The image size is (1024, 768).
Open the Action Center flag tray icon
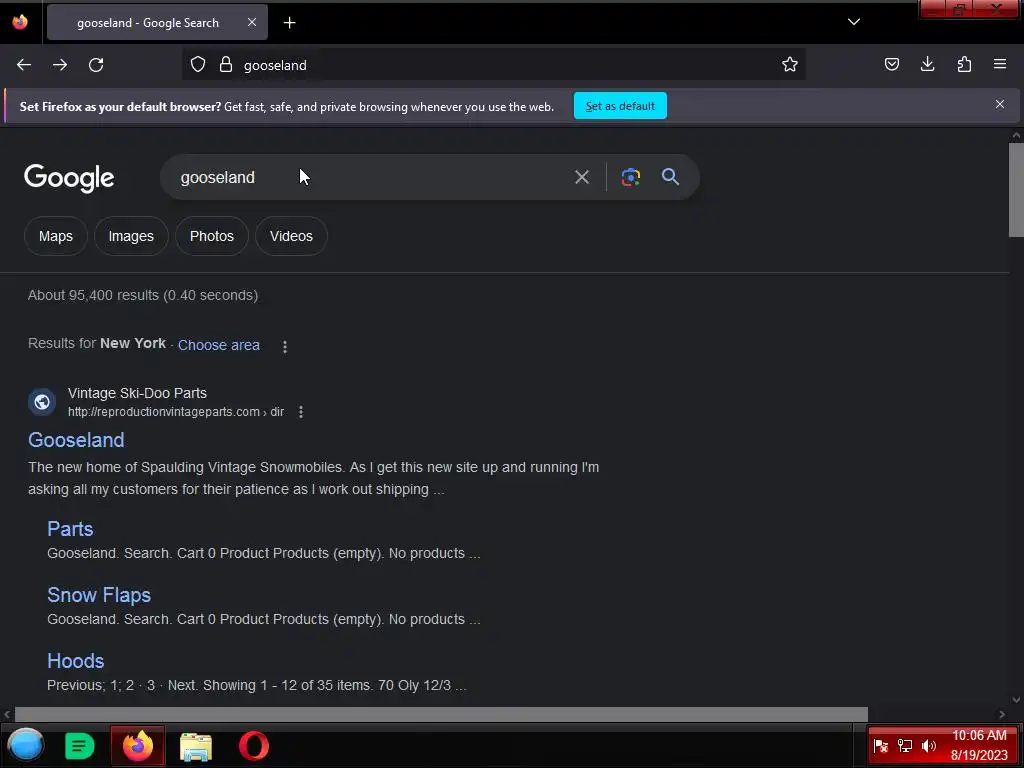coord(881,746)
